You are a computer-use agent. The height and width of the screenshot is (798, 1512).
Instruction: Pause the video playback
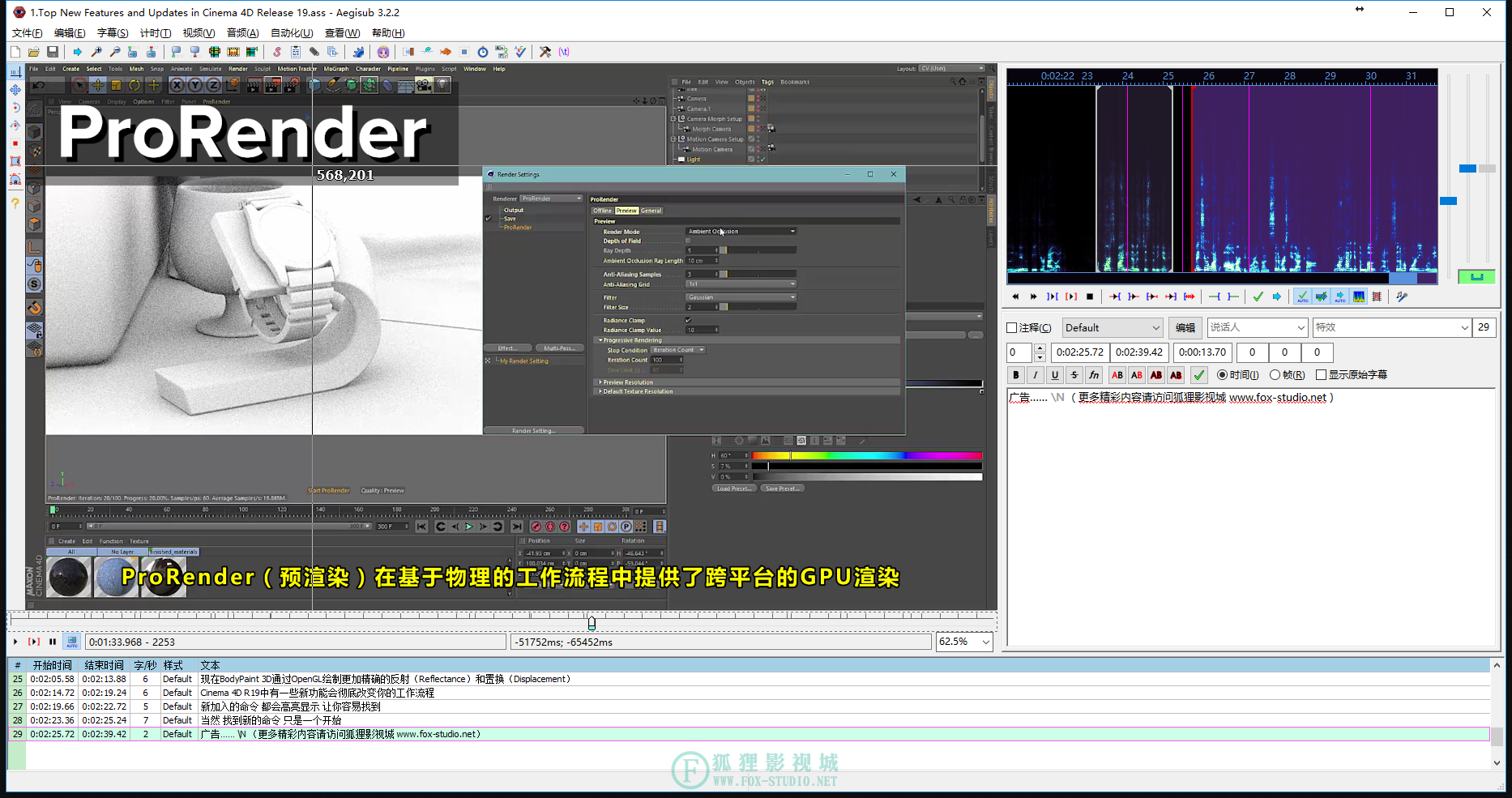(53, 642)
